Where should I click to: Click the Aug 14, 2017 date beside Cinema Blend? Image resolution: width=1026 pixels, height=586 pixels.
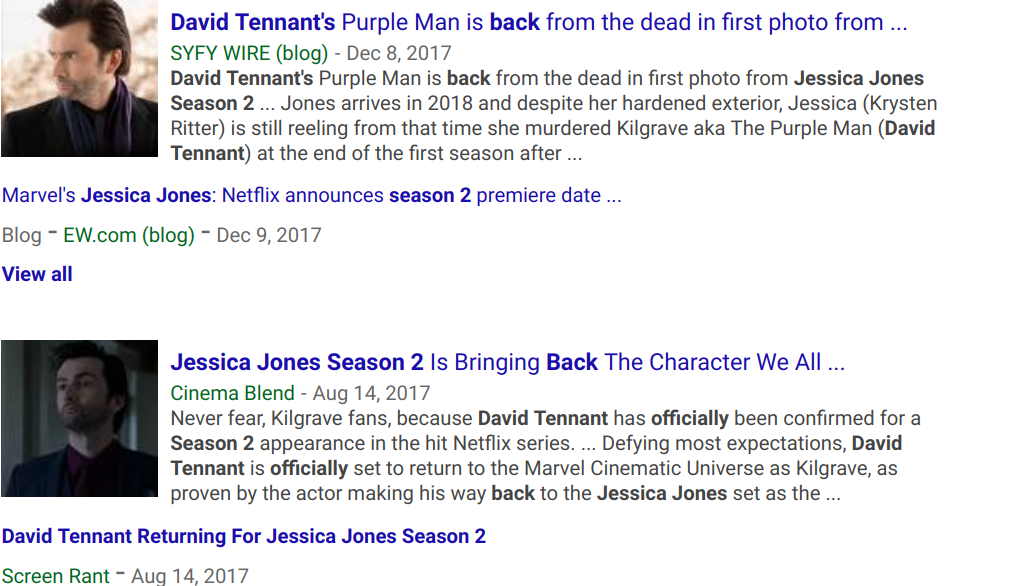tap(370, 393)
